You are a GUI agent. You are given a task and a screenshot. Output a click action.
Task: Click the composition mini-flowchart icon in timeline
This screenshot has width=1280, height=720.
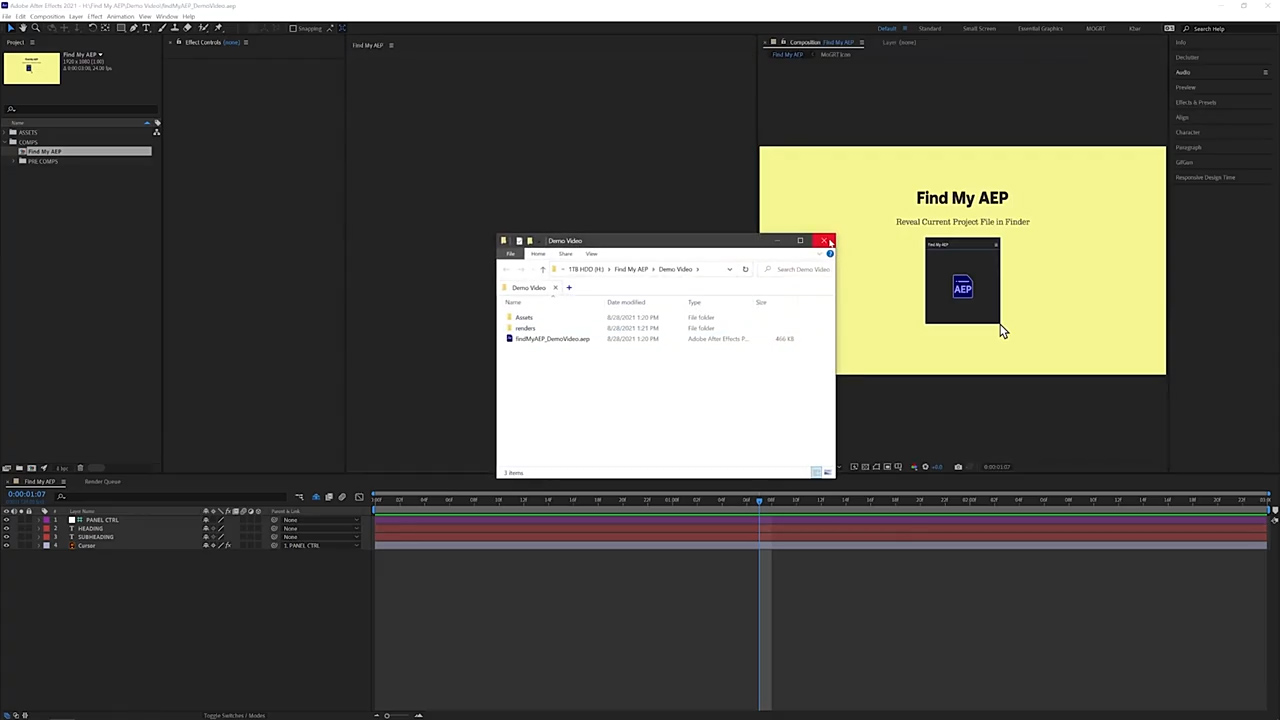299,497
